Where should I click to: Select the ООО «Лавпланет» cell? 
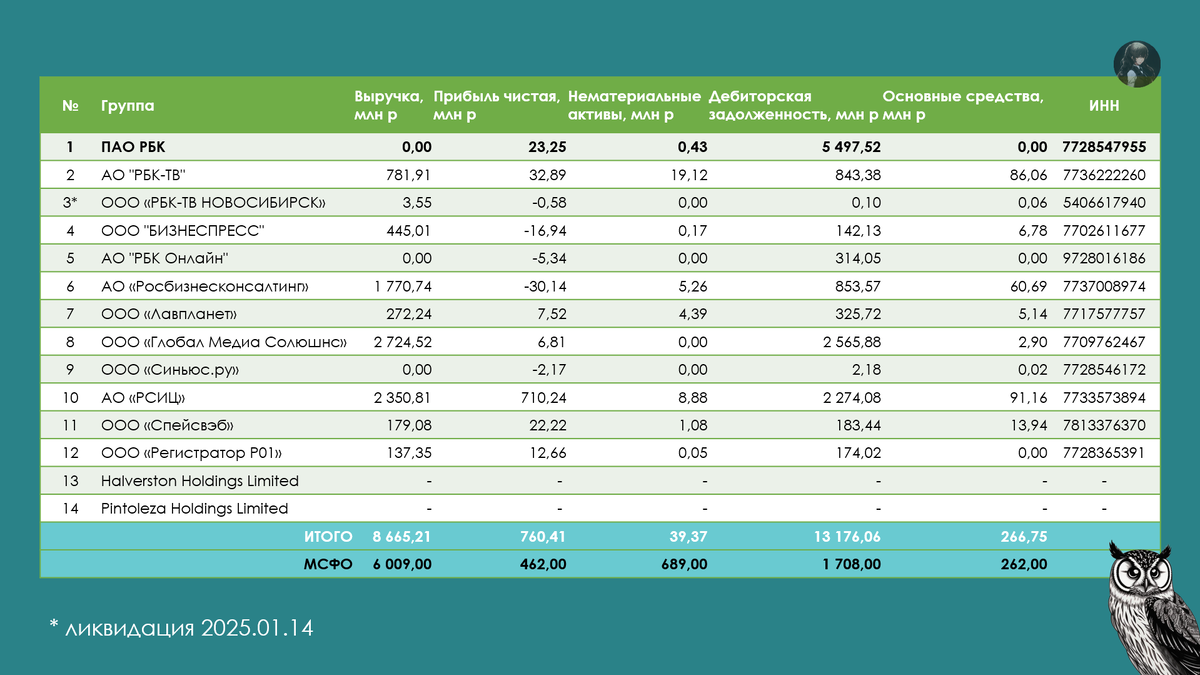pos(169,314)
